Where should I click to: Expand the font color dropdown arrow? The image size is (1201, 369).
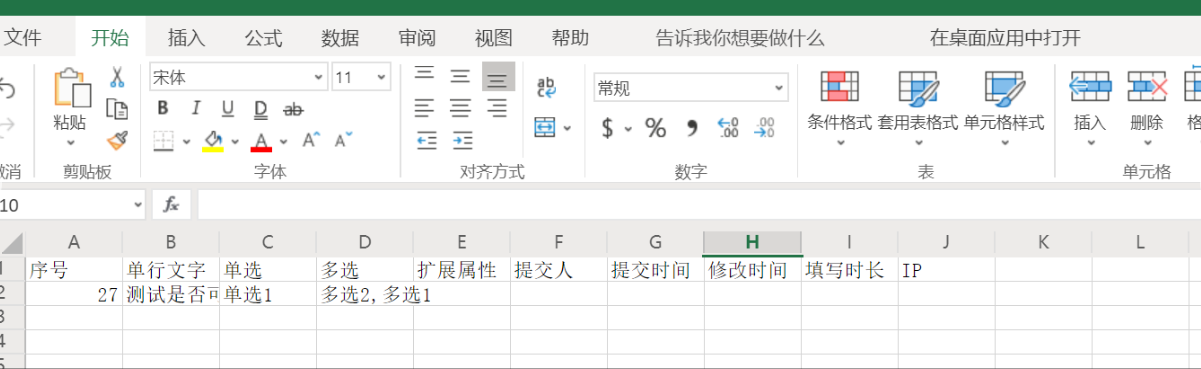(x=283, y=141)
